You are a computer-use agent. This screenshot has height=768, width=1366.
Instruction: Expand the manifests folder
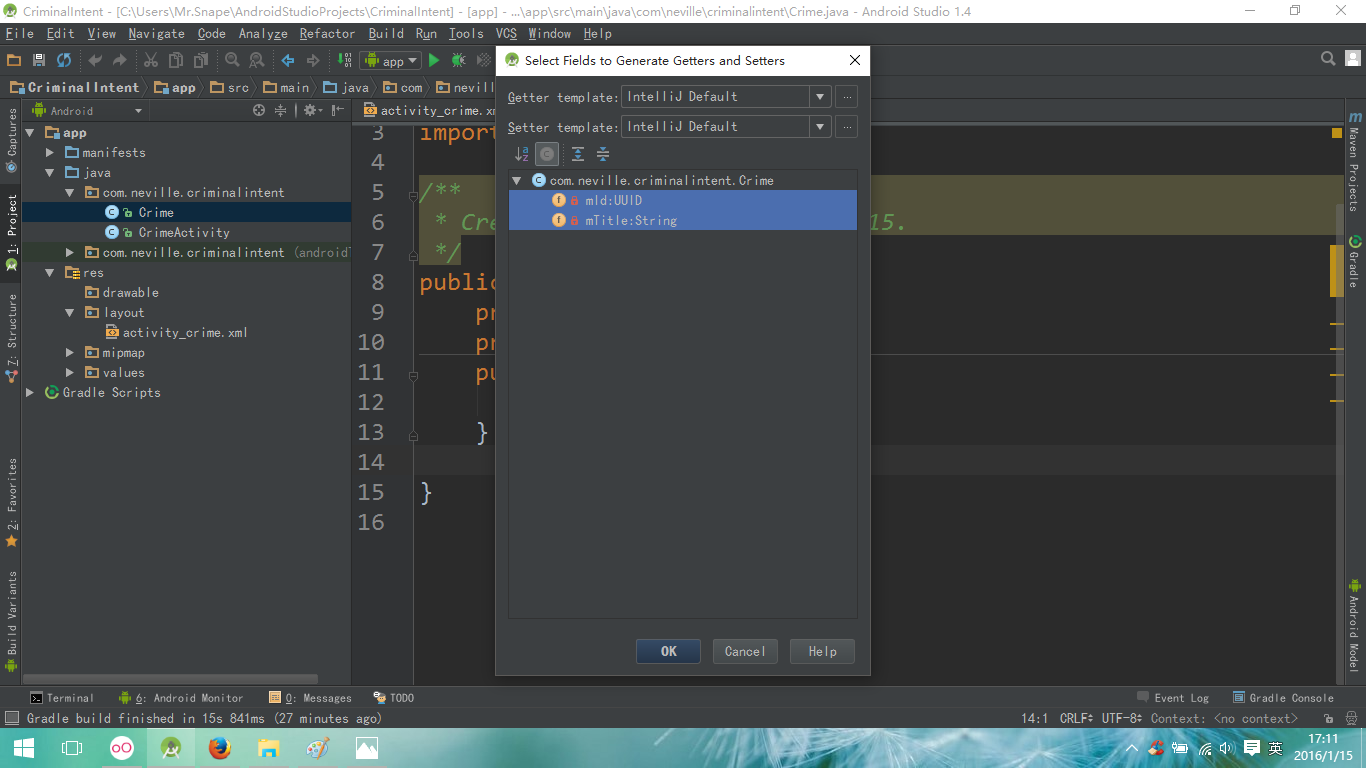coord(50,153)
